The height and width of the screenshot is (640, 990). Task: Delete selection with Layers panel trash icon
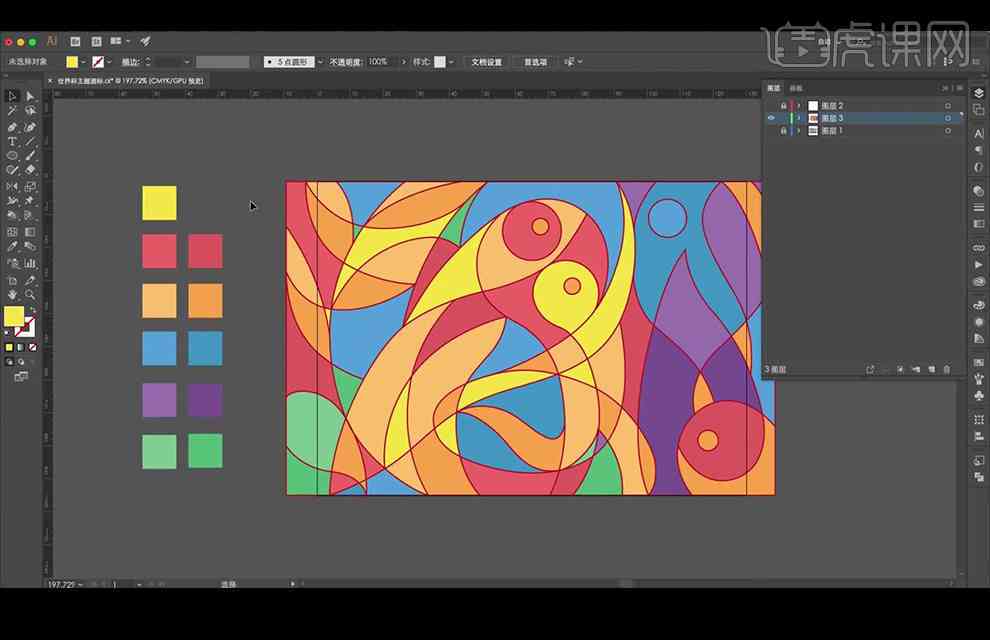pyautogui.click(x=946, y=369)
